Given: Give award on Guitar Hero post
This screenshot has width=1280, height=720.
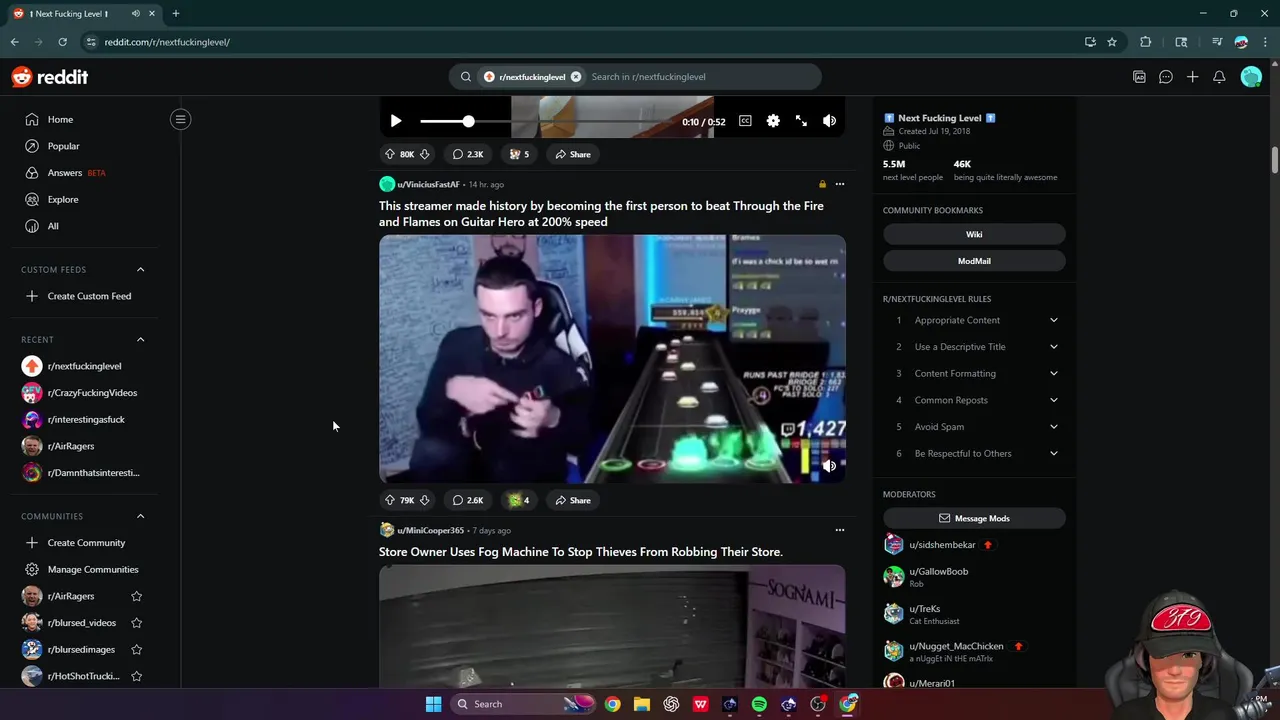Looking at the screenshot, I should coord(518,500).
